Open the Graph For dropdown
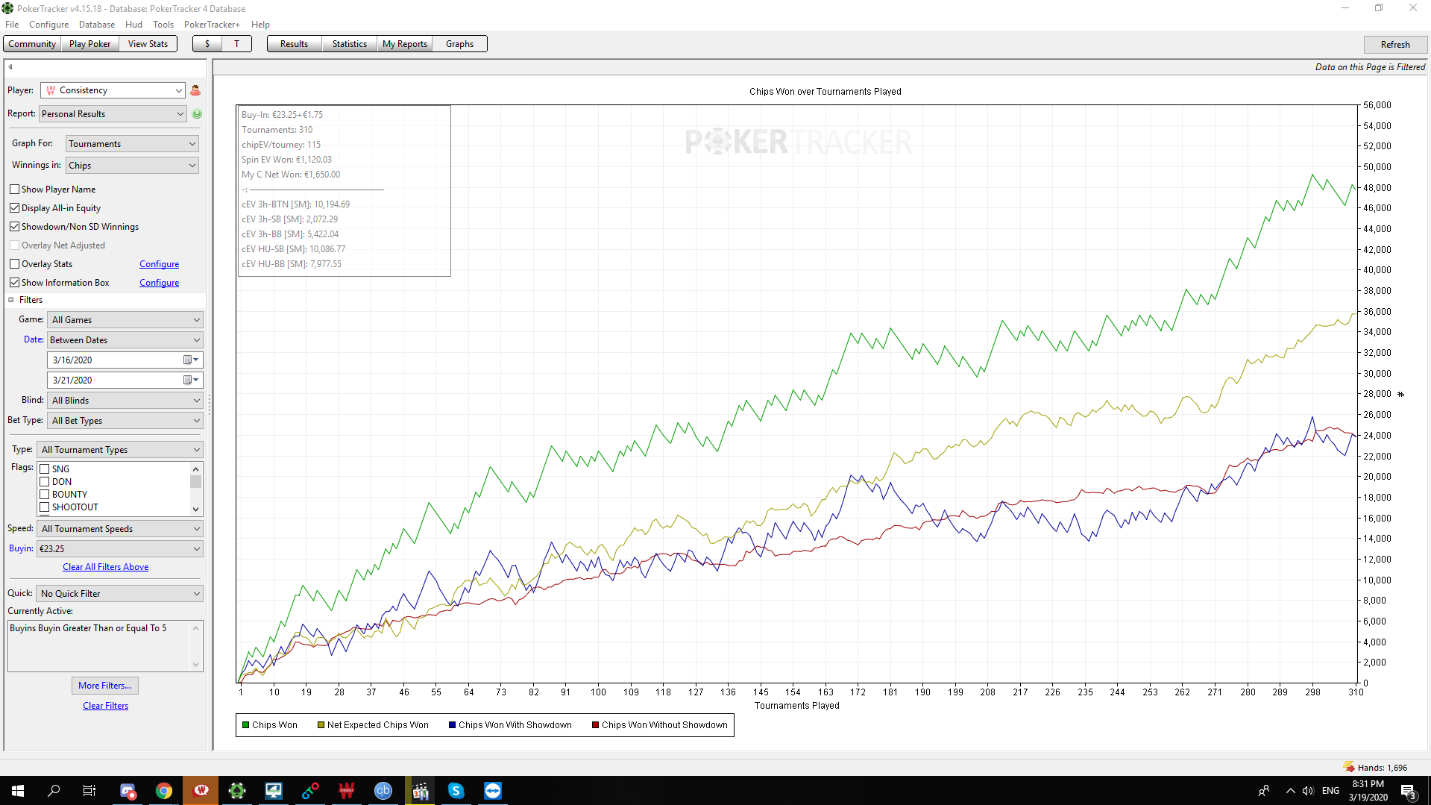1431x805 pixels. click(132, 144)
